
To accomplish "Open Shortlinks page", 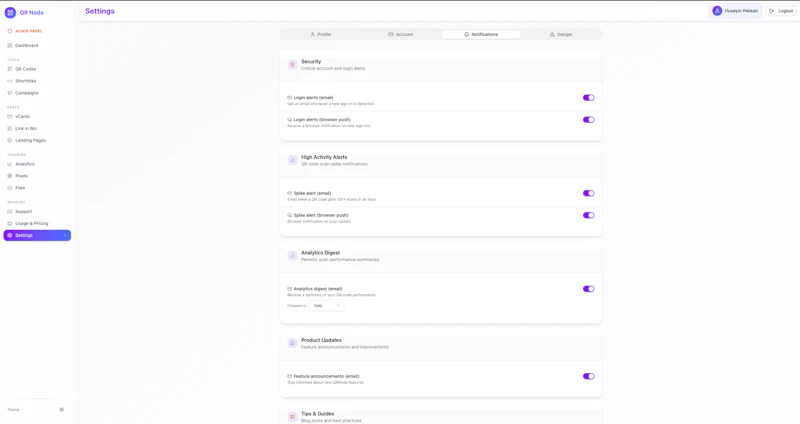I will [26, 81].
